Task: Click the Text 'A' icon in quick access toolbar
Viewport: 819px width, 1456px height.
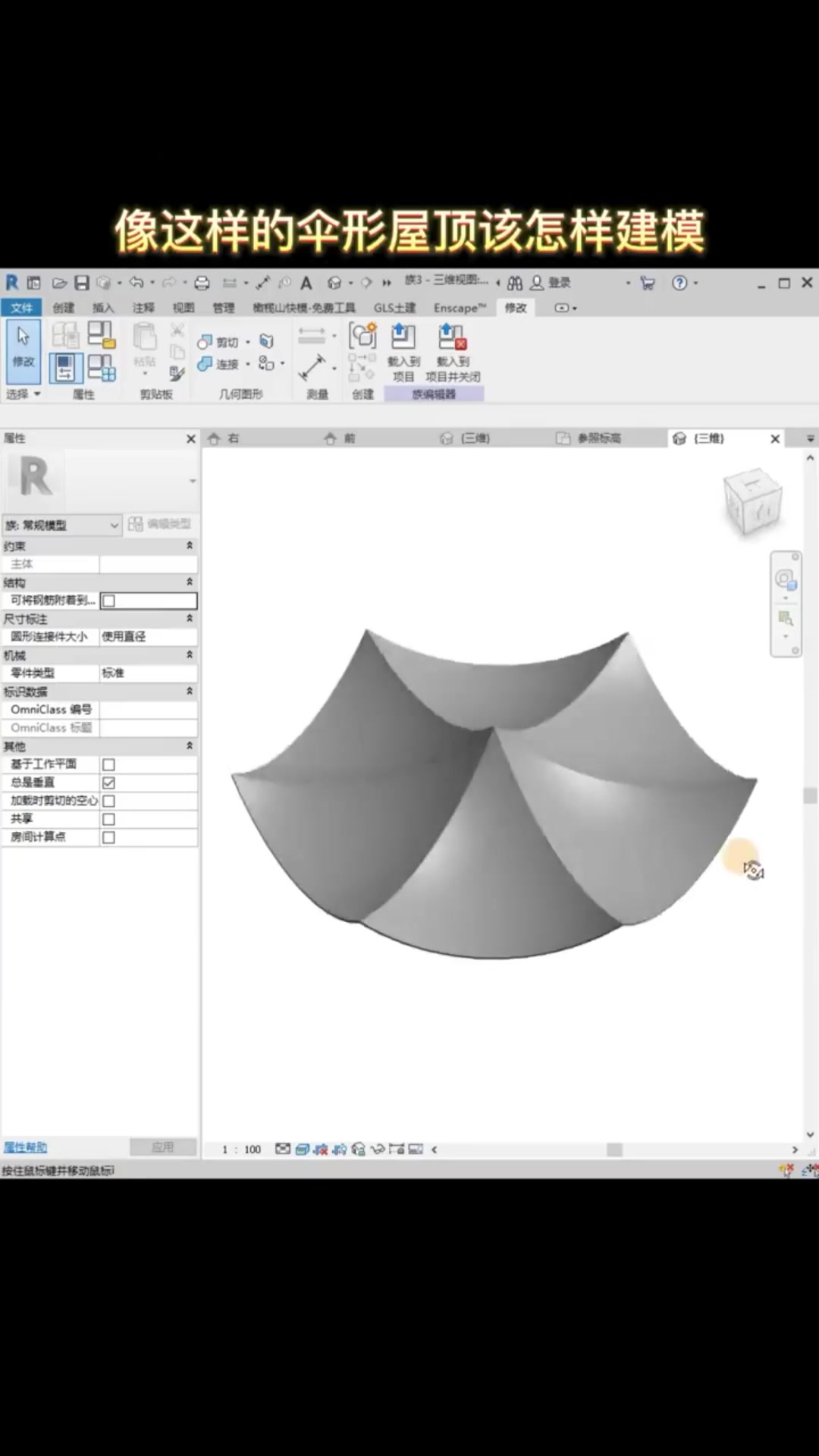Action: (x=306, y=283)
